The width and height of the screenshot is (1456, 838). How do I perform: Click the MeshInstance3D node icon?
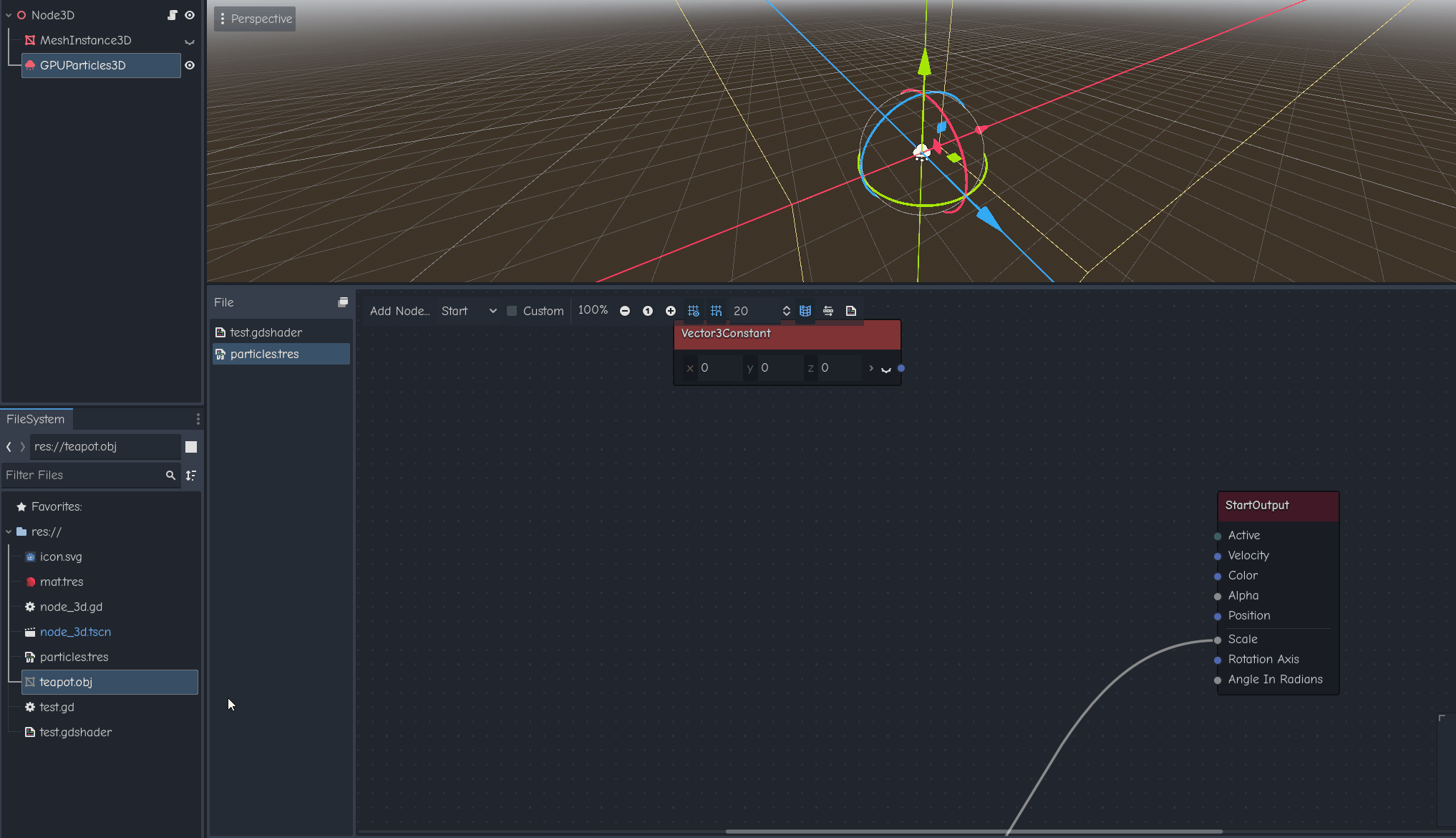pyautogui.click(x=29, y=39)
